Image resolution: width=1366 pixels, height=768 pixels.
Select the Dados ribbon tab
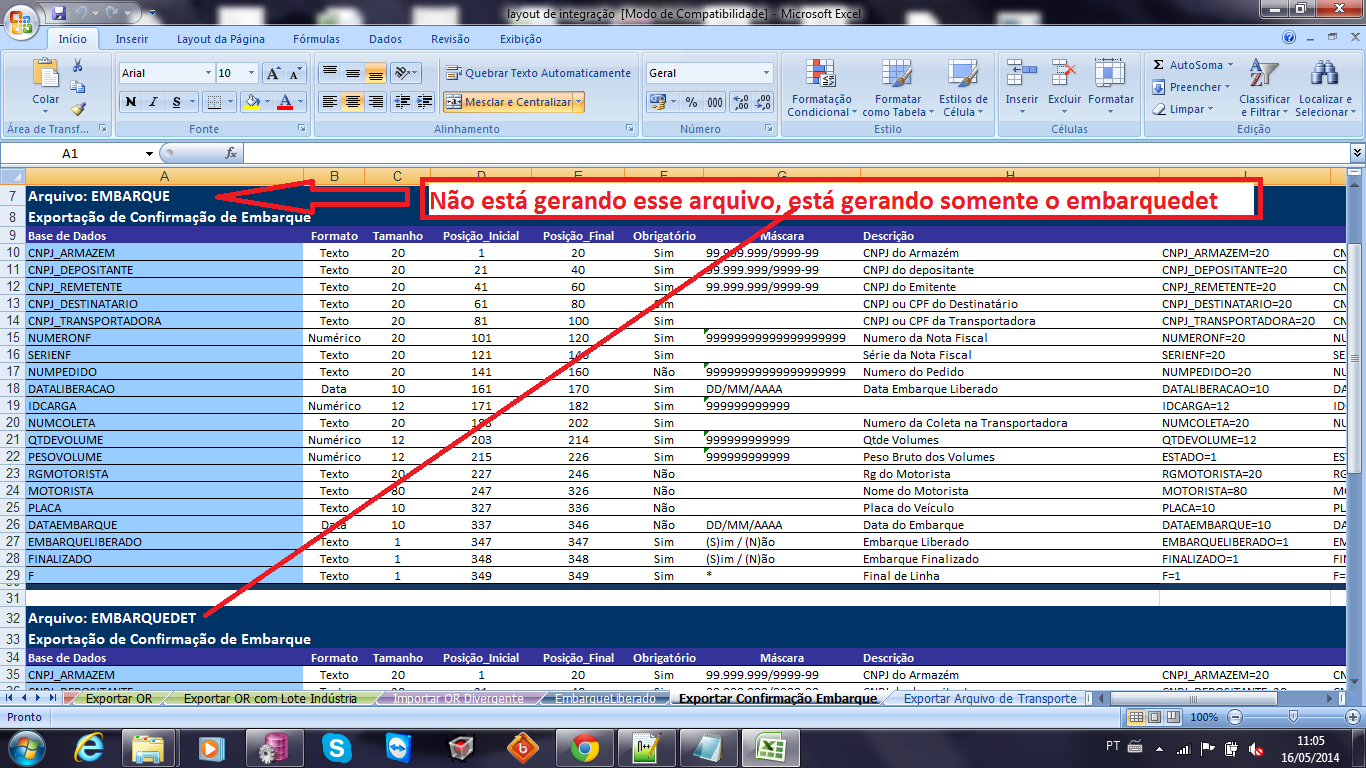pyautogui.click(x=385, y=39)
